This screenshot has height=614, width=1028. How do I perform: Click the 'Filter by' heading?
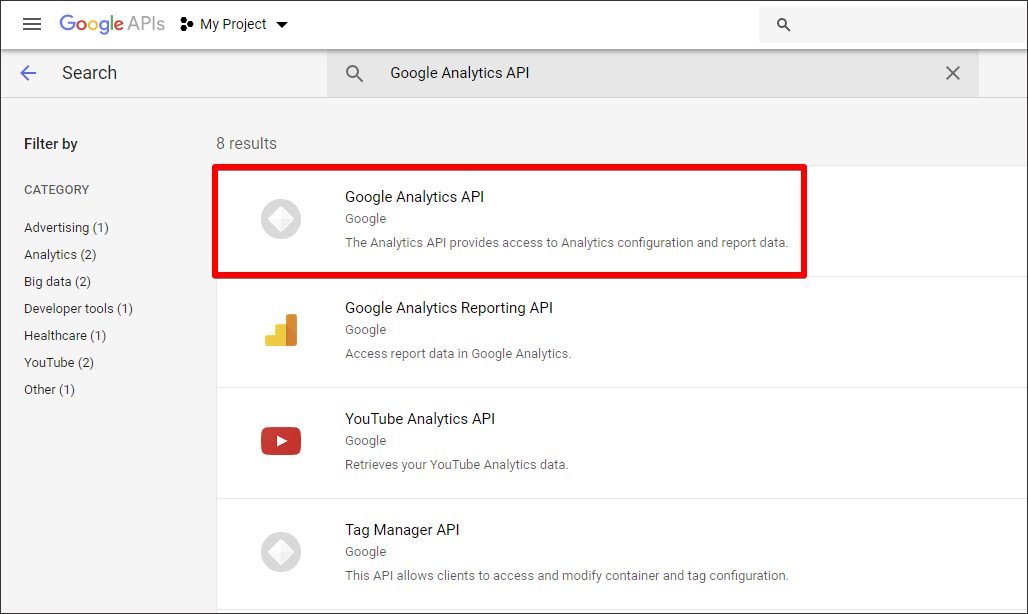point(50,144)
